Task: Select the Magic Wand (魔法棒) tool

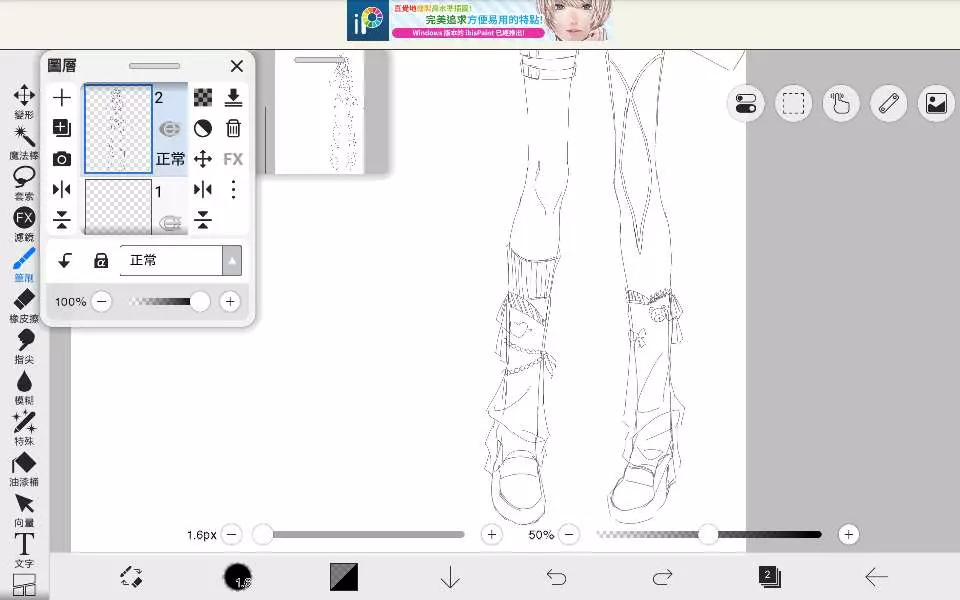Action: (x=24, y=142)
